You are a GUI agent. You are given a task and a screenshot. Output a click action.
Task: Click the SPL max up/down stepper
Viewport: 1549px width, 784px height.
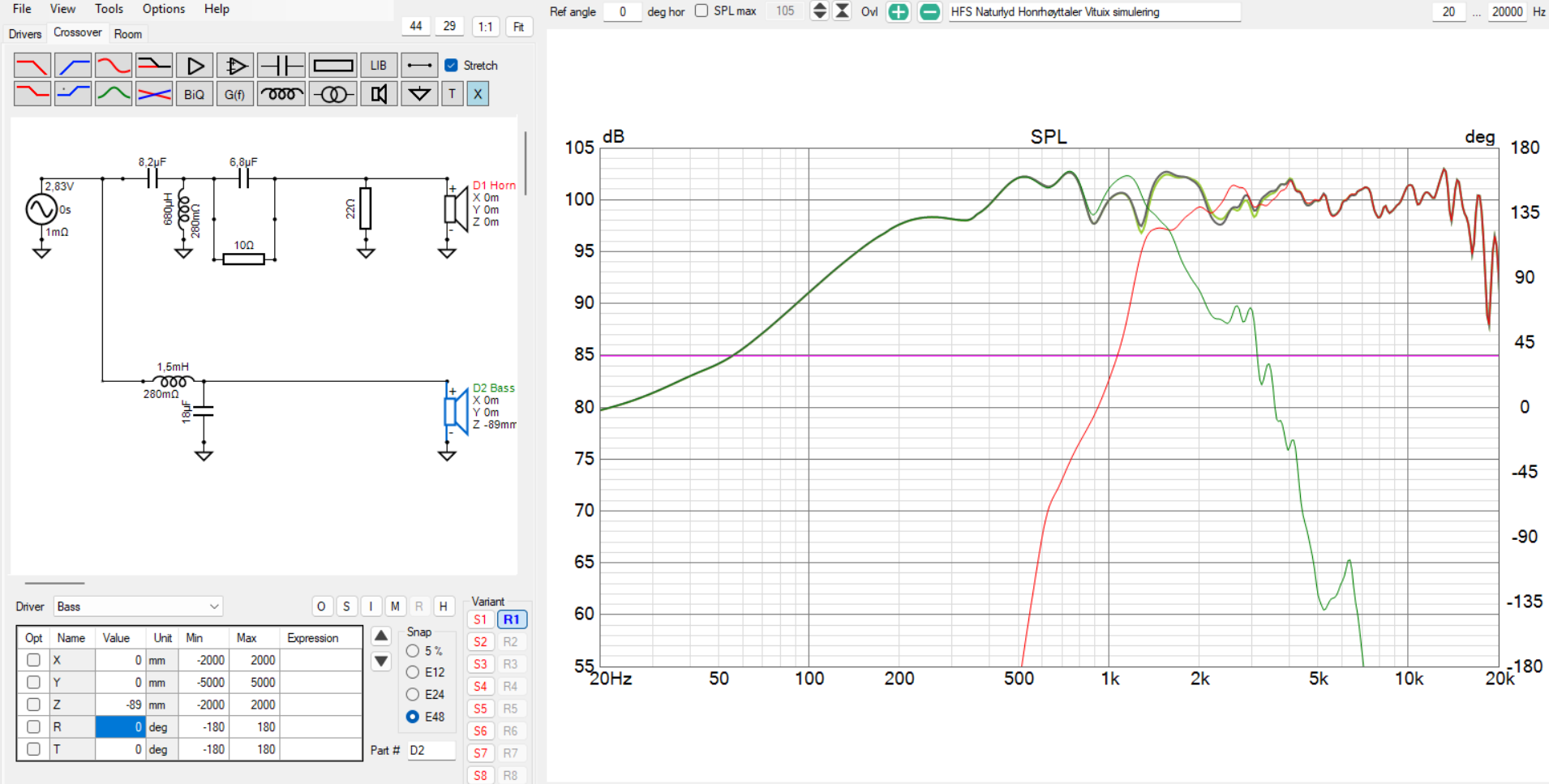pos(820,11)
